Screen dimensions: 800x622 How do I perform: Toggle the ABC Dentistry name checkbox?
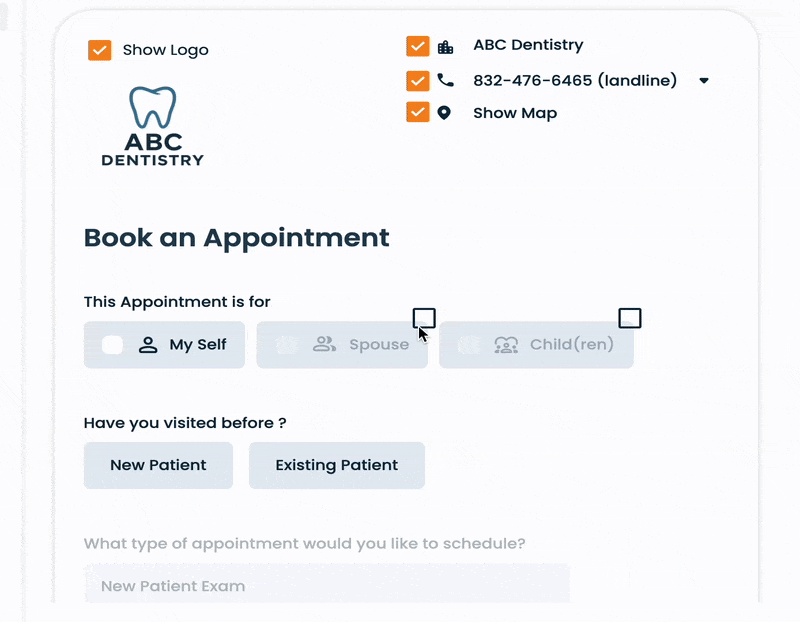coord(418,46)
